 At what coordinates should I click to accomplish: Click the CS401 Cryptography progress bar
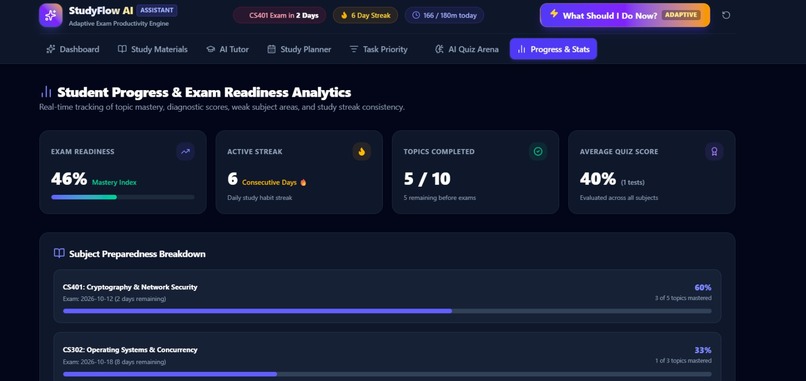(x=387, y=311)
